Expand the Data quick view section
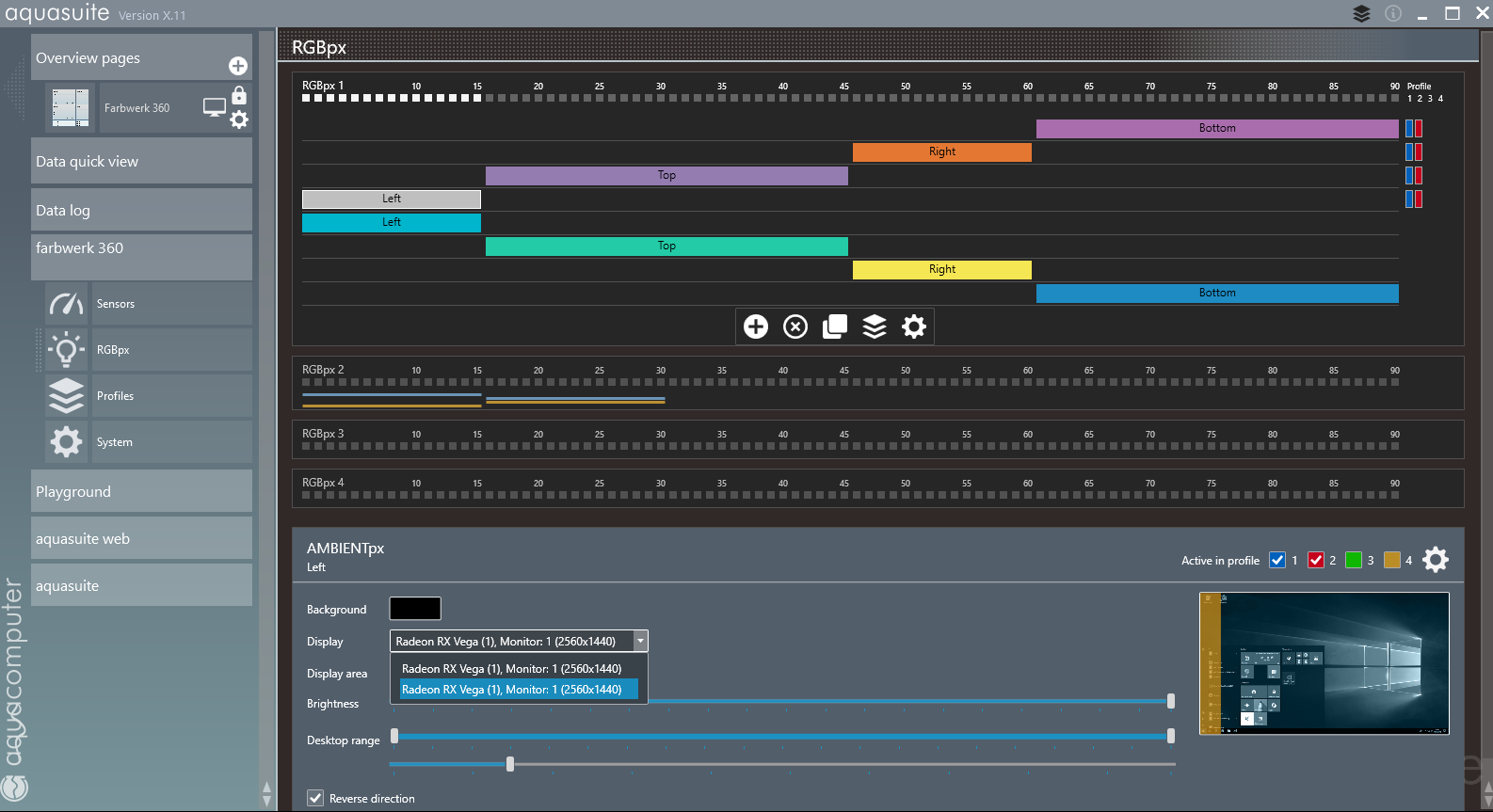Screen dimensions: 1493x812 click(x=141, y=162)
